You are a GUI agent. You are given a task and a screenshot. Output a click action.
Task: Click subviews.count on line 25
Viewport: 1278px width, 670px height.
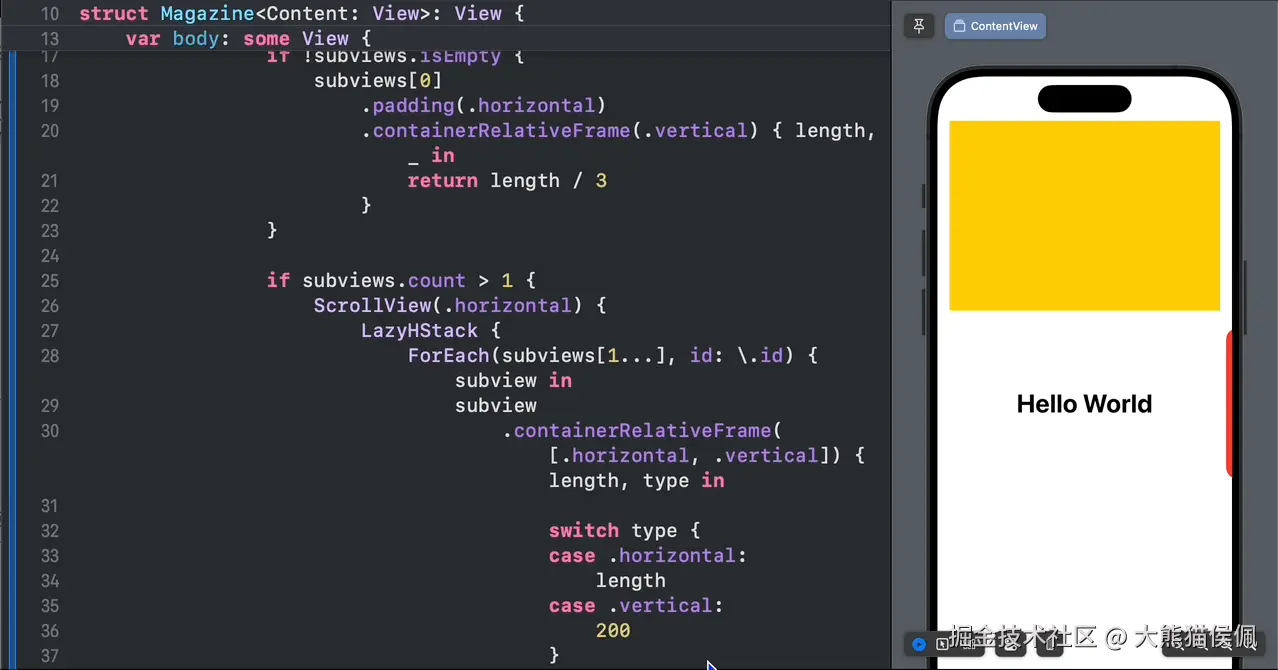click(384, 281)
